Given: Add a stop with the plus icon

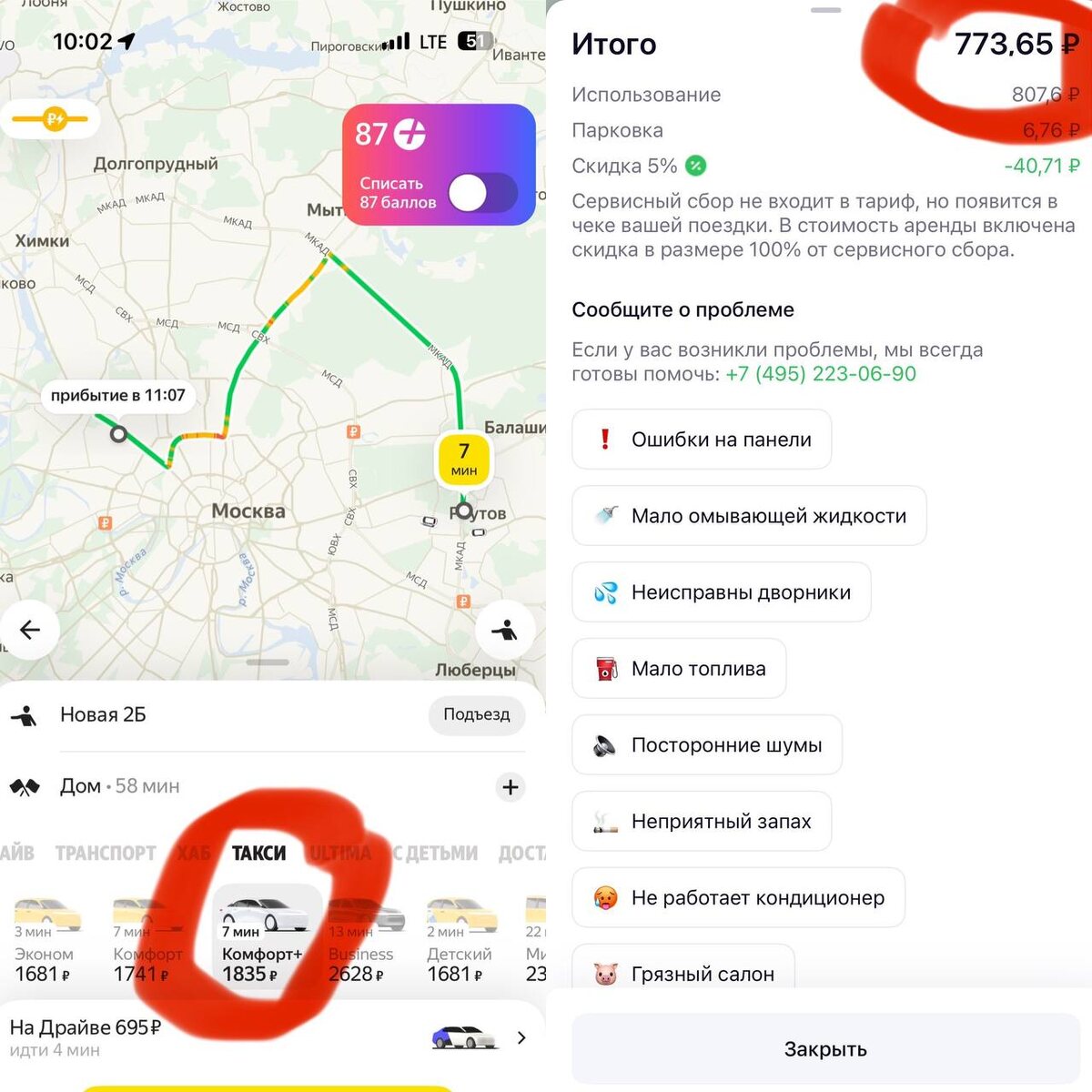Looking at the screenshot, I should click(x=511, y=787).
